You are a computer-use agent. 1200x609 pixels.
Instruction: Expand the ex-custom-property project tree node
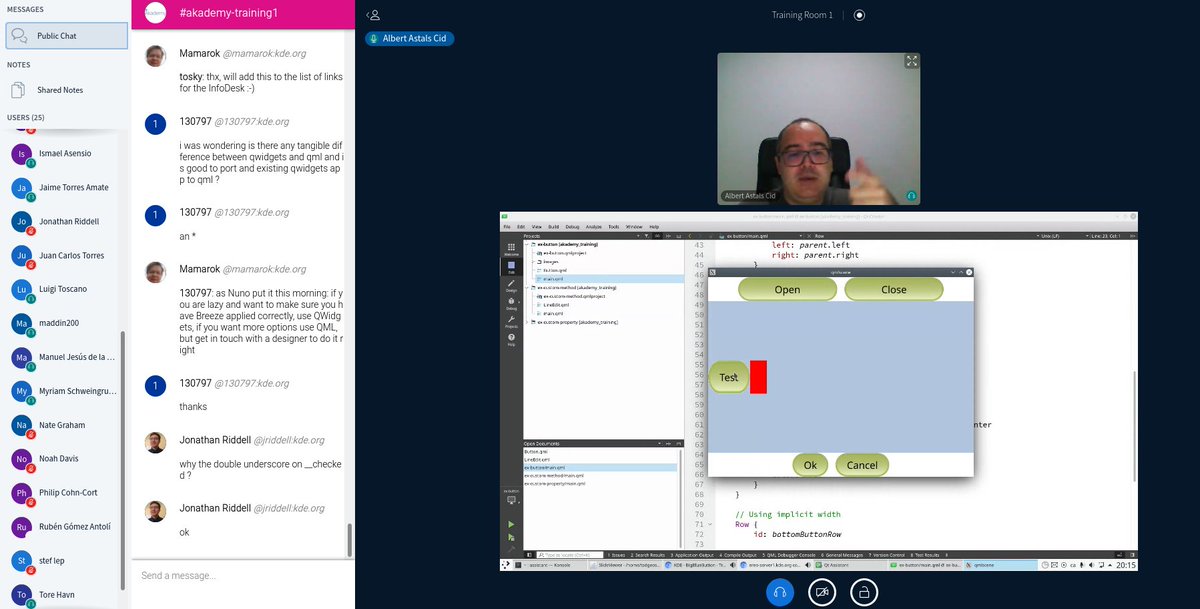coord(529,322)
